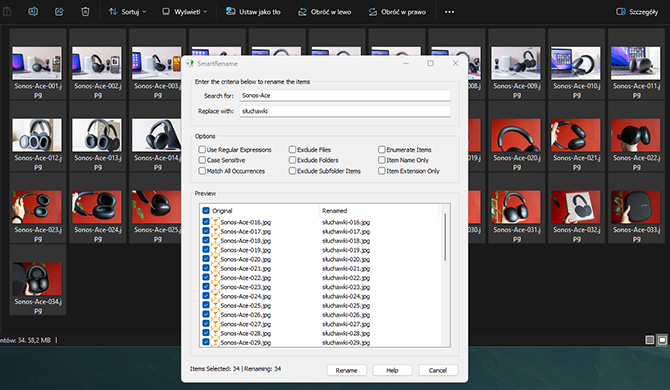Click the share icon in Explorer toolbar

[x=59, y=12]
